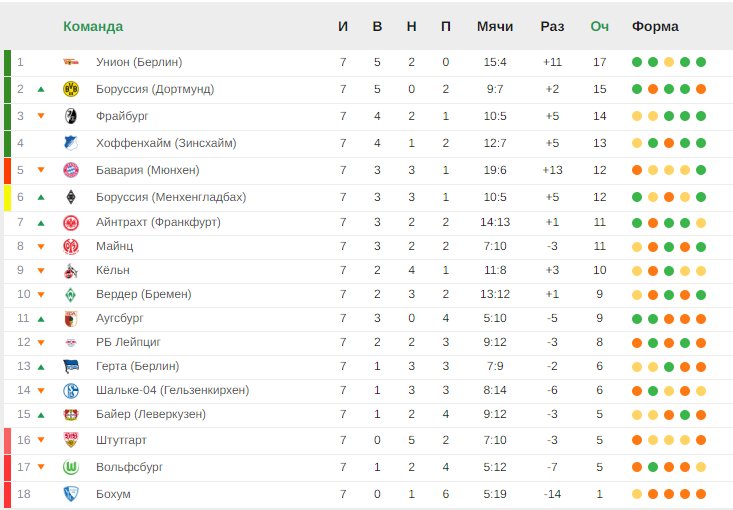
Task: Click the Union Berlin club logo
Action: (70, 62)
